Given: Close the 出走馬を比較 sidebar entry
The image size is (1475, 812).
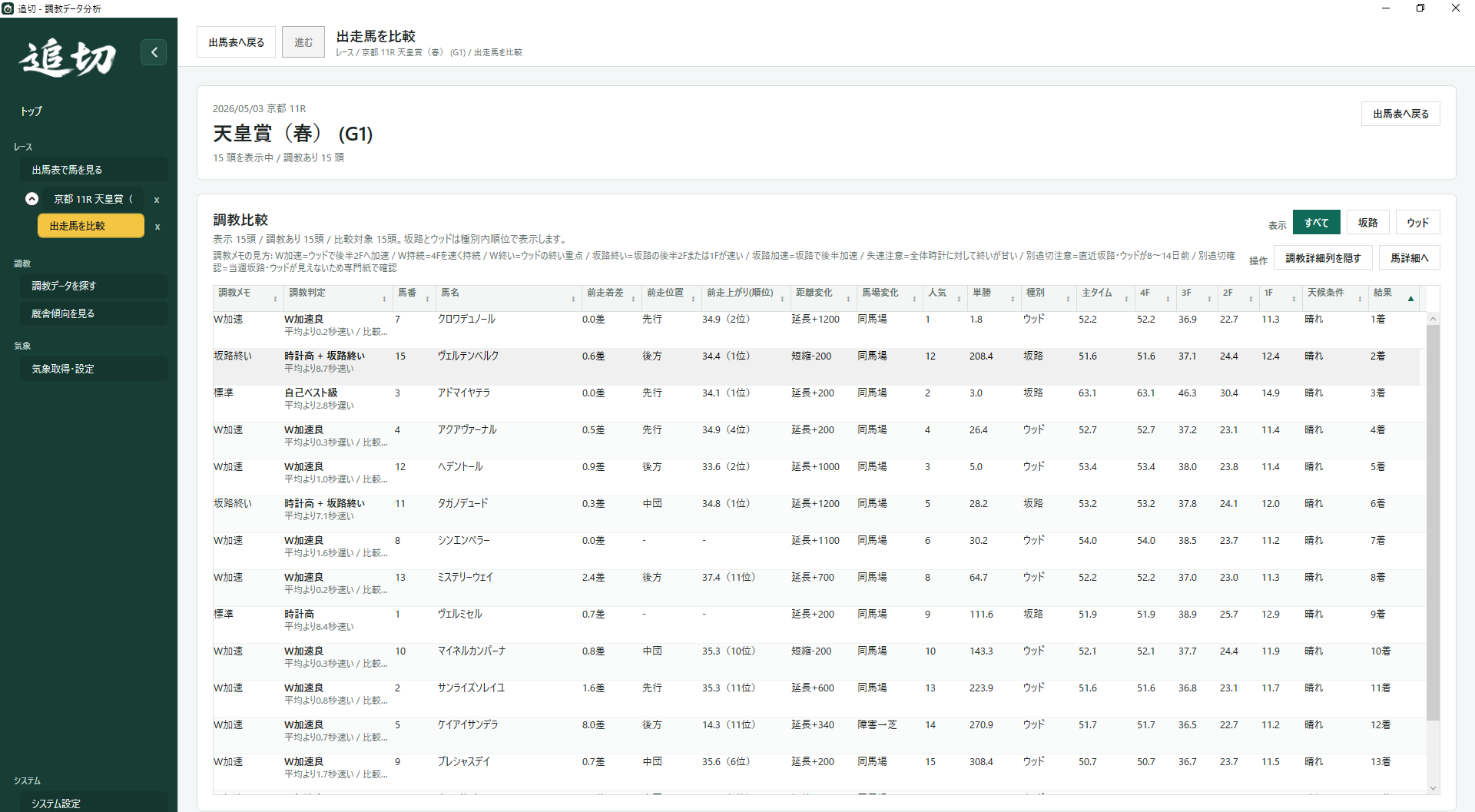Looking at the screenshot, I should (157, 227).
